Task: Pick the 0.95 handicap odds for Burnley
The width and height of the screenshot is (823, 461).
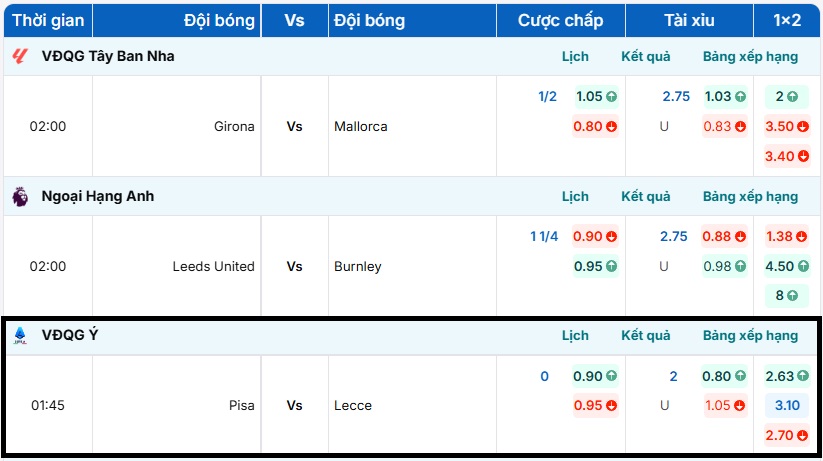Action: click(x=595, y=266)
